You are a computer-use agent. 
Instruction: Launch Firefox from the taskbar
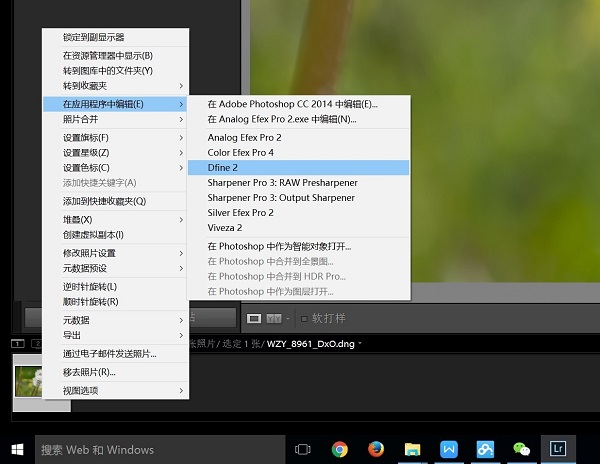pyautogui.click(x=376, y=449)
